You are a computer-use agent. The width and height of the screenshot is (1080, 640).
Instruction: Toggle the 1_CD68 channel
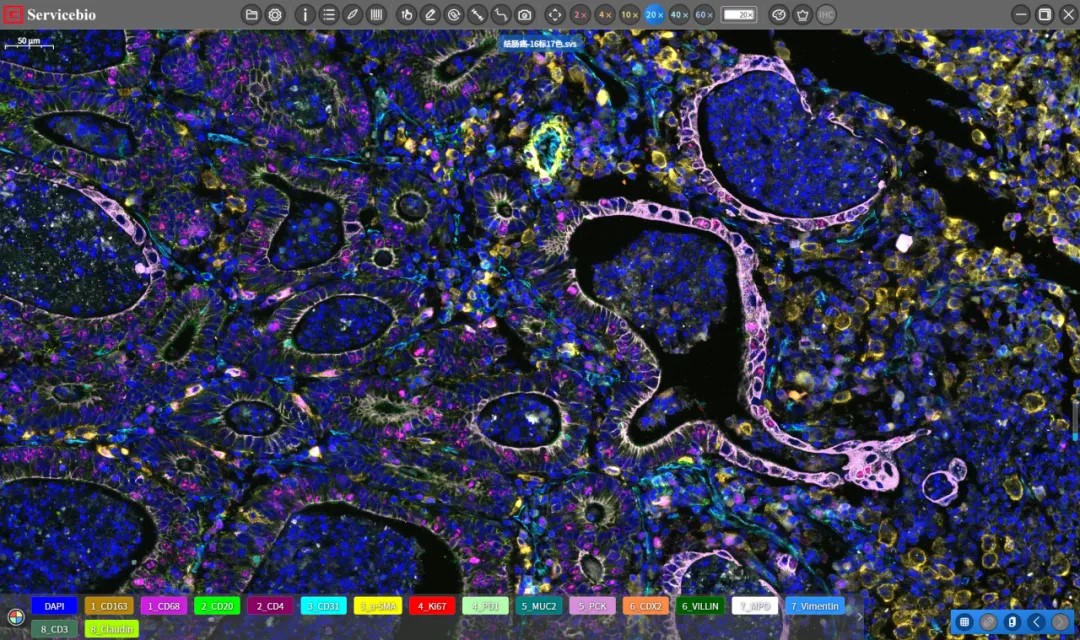click(163, 606)
